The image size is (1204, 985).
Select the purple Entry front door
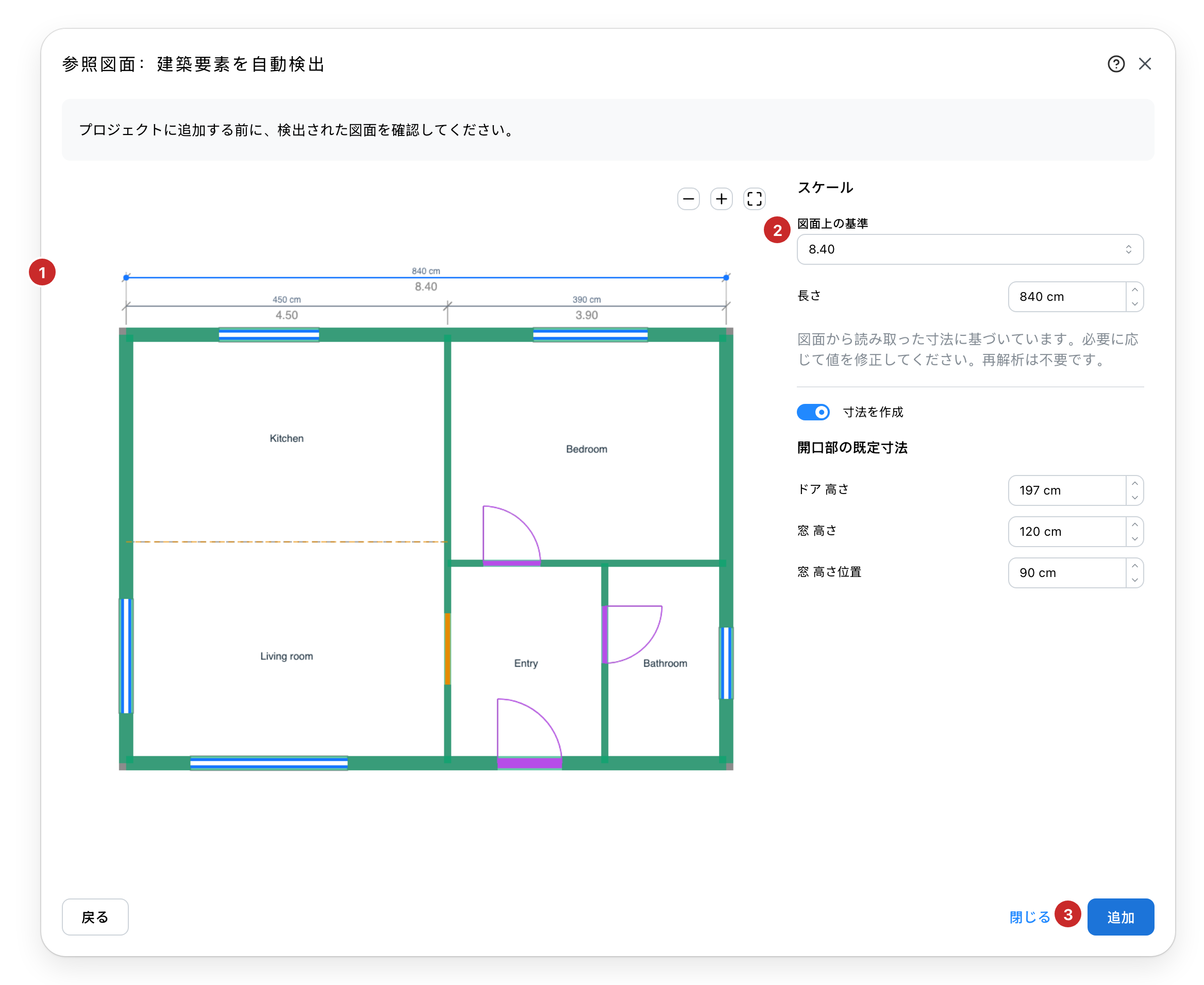(529, 763)
